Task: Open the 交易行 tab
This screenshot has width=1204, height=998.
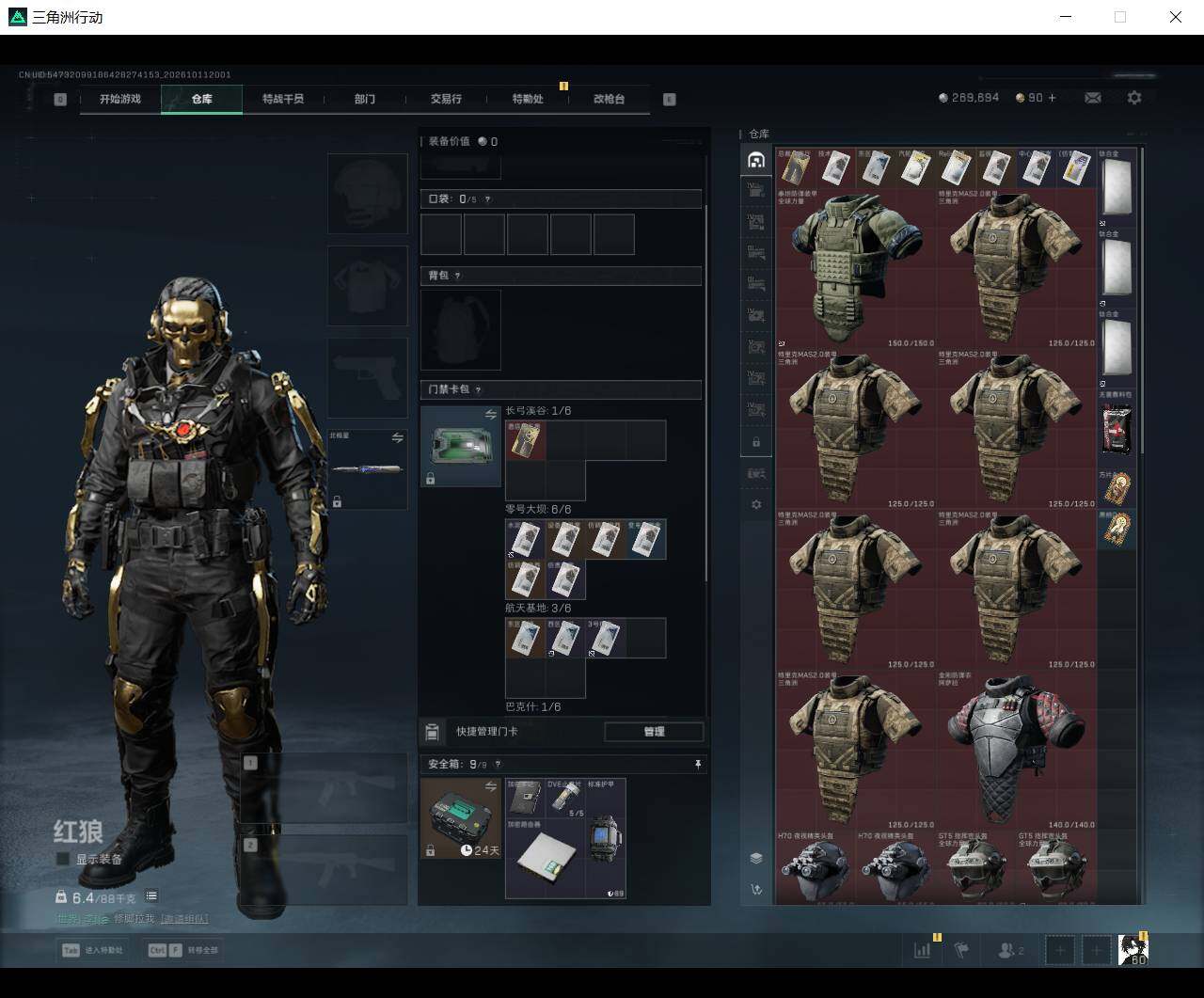Action: tap(446, 99)
